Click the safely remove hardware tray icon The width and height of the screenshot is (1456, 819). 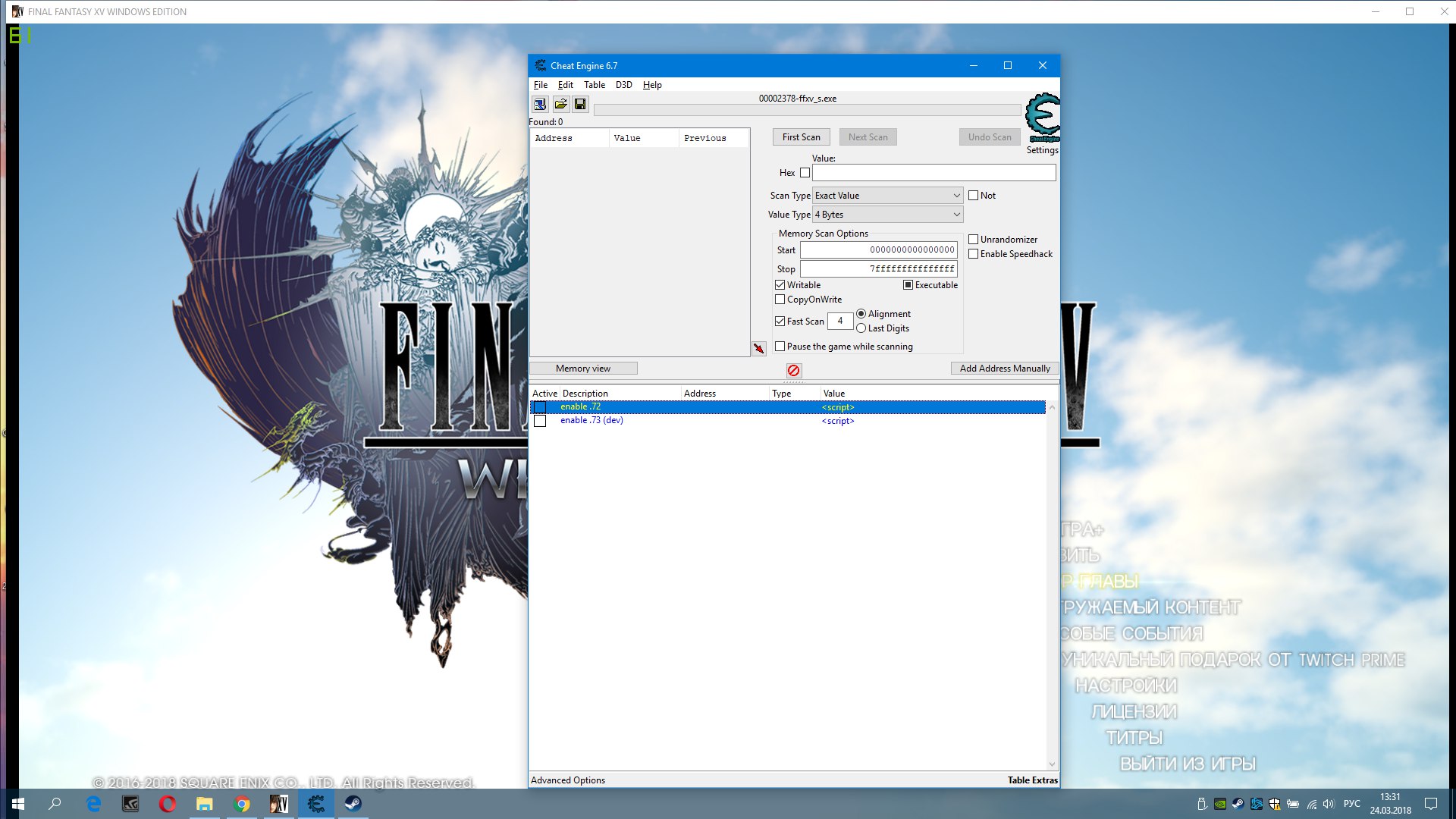click(1202, 804)
